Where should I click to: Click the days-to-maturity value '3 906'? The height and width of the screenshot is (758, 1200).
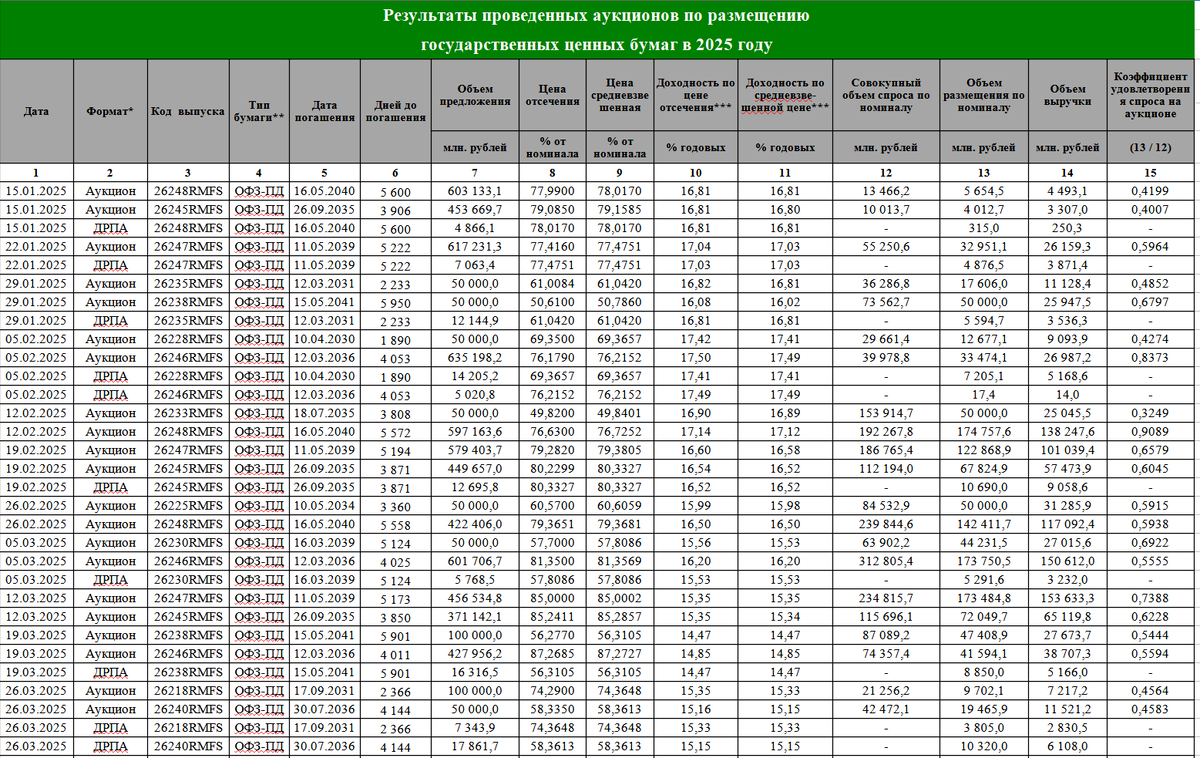click(x=395, y=209)
